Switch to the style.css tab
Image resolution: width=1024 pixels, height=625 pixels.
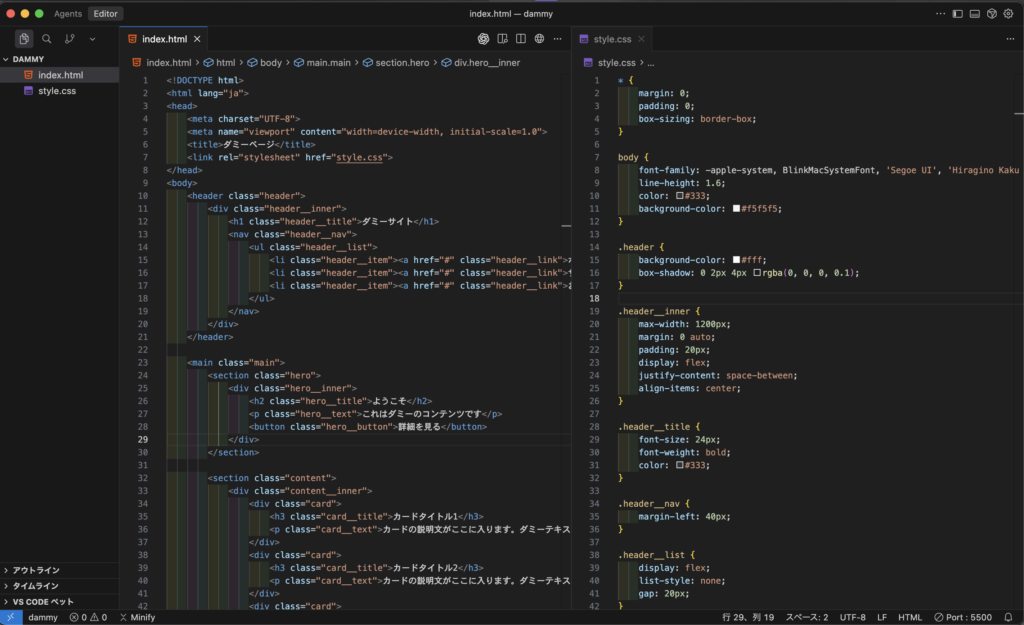pos(611,39)
